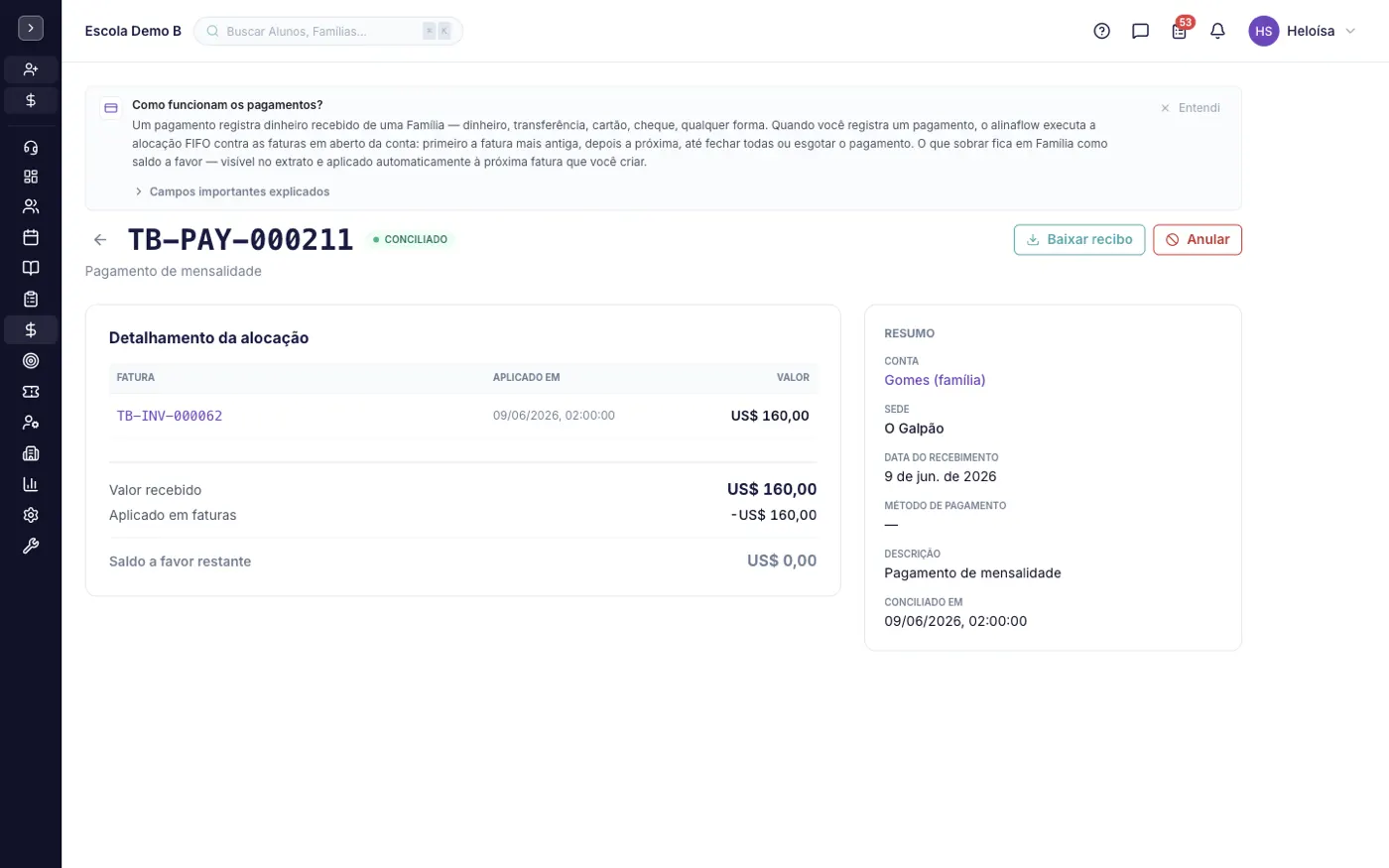Open the building icon in sidebar
The image size is (1389, 868).
click(x=31, y=453)
